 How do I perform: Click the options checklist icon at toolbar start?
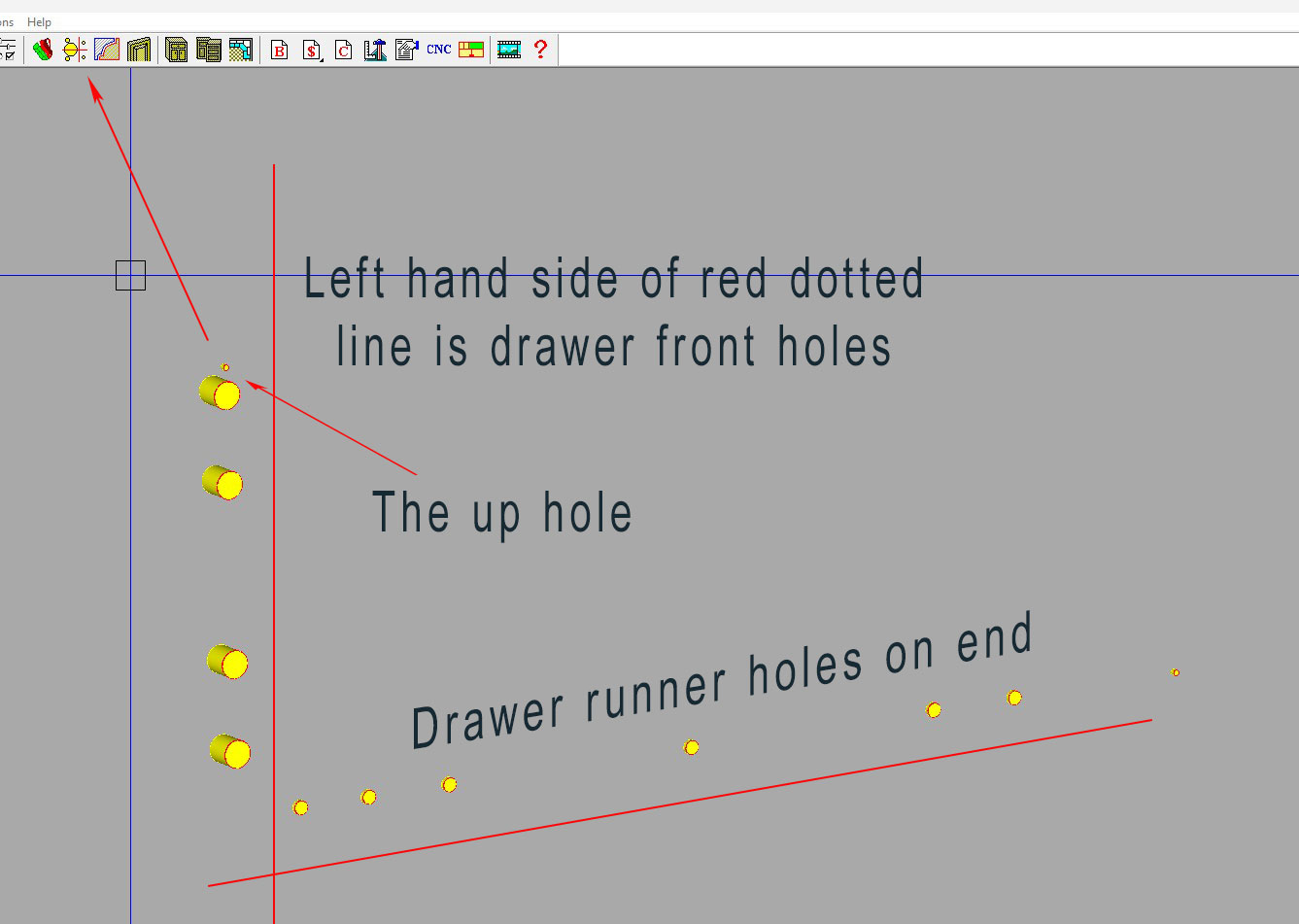pos(8,50)
